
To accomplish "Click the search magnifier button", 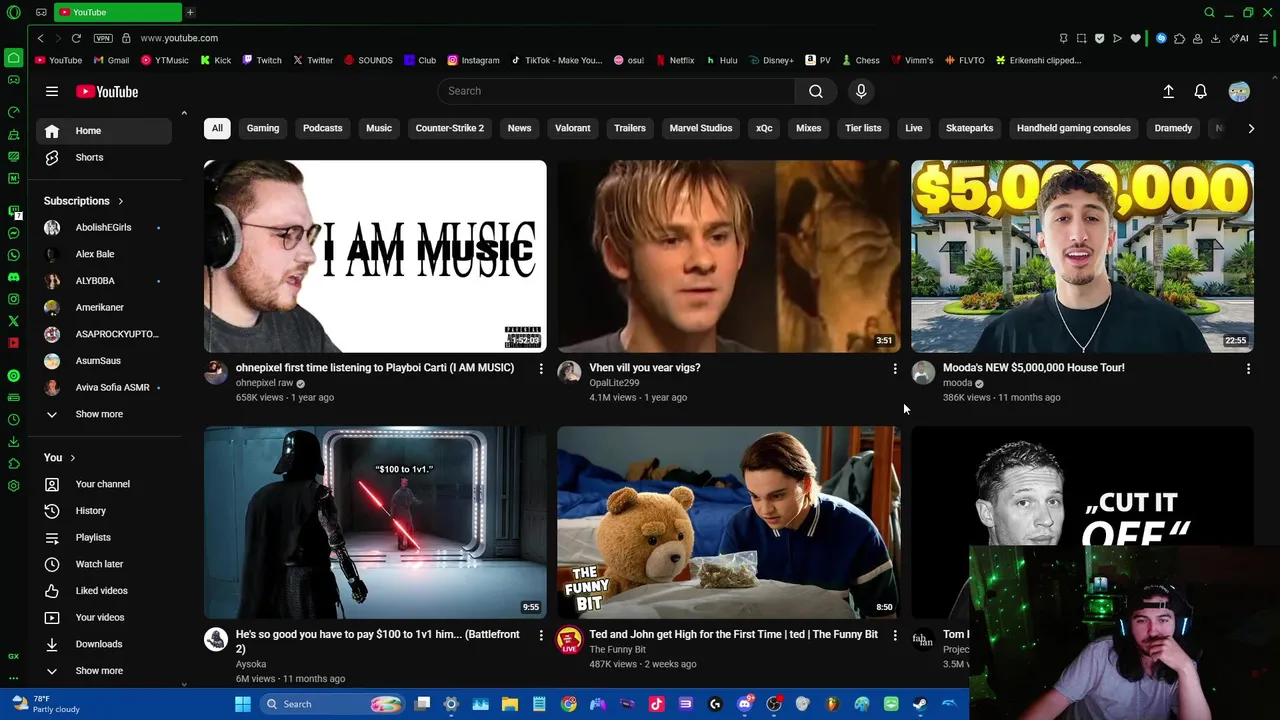I will (816, 91).
